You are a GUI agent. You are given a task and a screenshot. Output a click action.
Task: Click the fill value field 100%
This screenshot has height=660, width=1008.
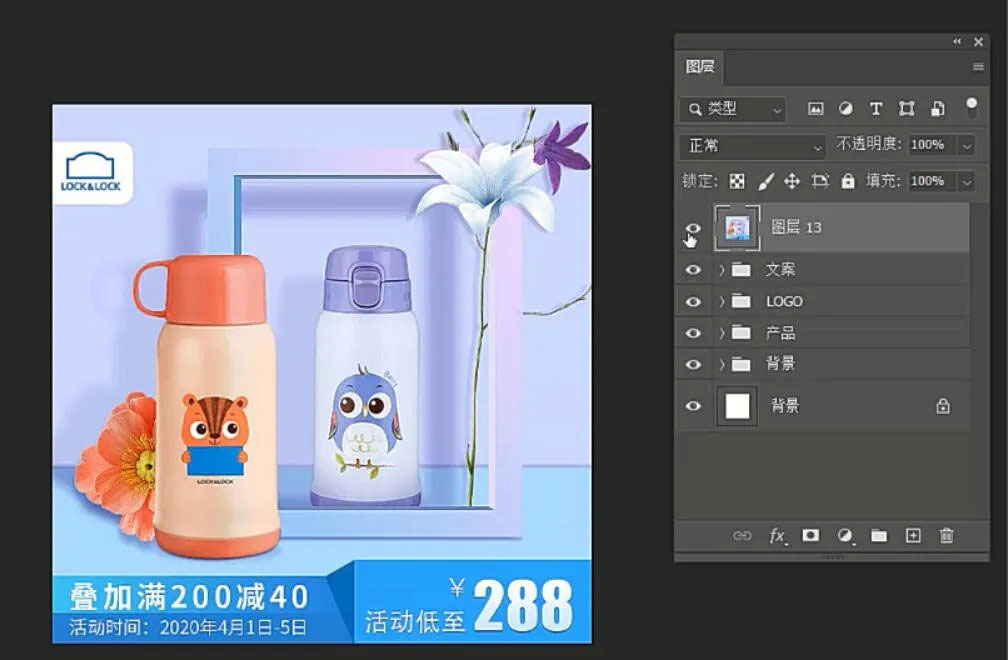pos(933,181)
